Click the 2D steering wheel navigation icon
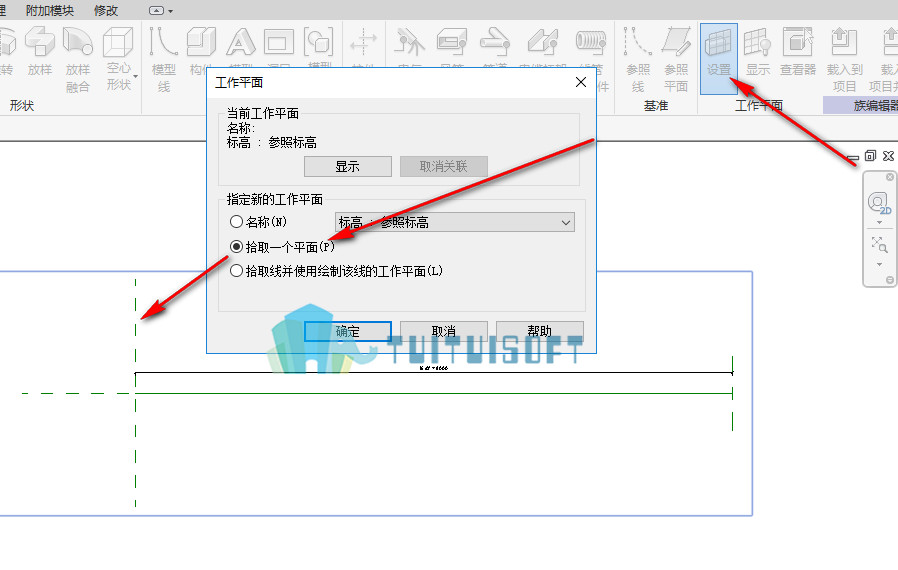The image size is (898, 570). pyautogui.click(x=879, y=203)
